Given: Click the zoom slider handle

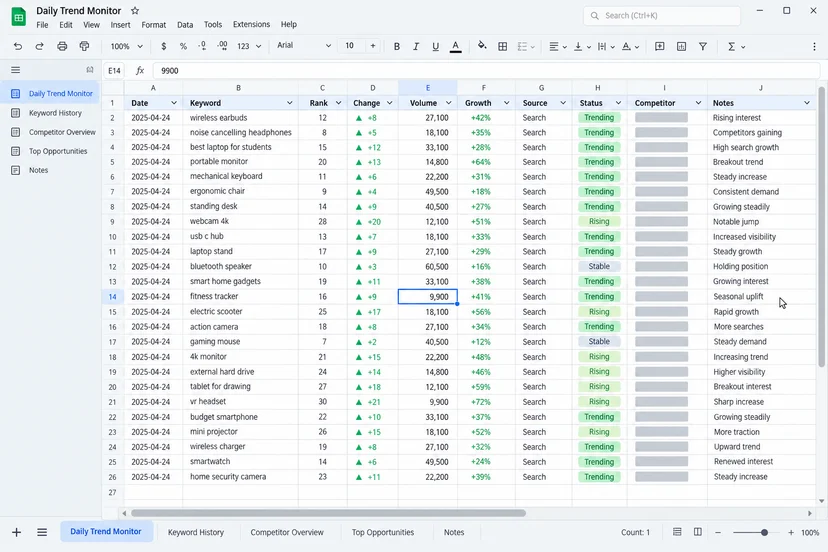Looking at the screenshot, I should coord(764,532).
